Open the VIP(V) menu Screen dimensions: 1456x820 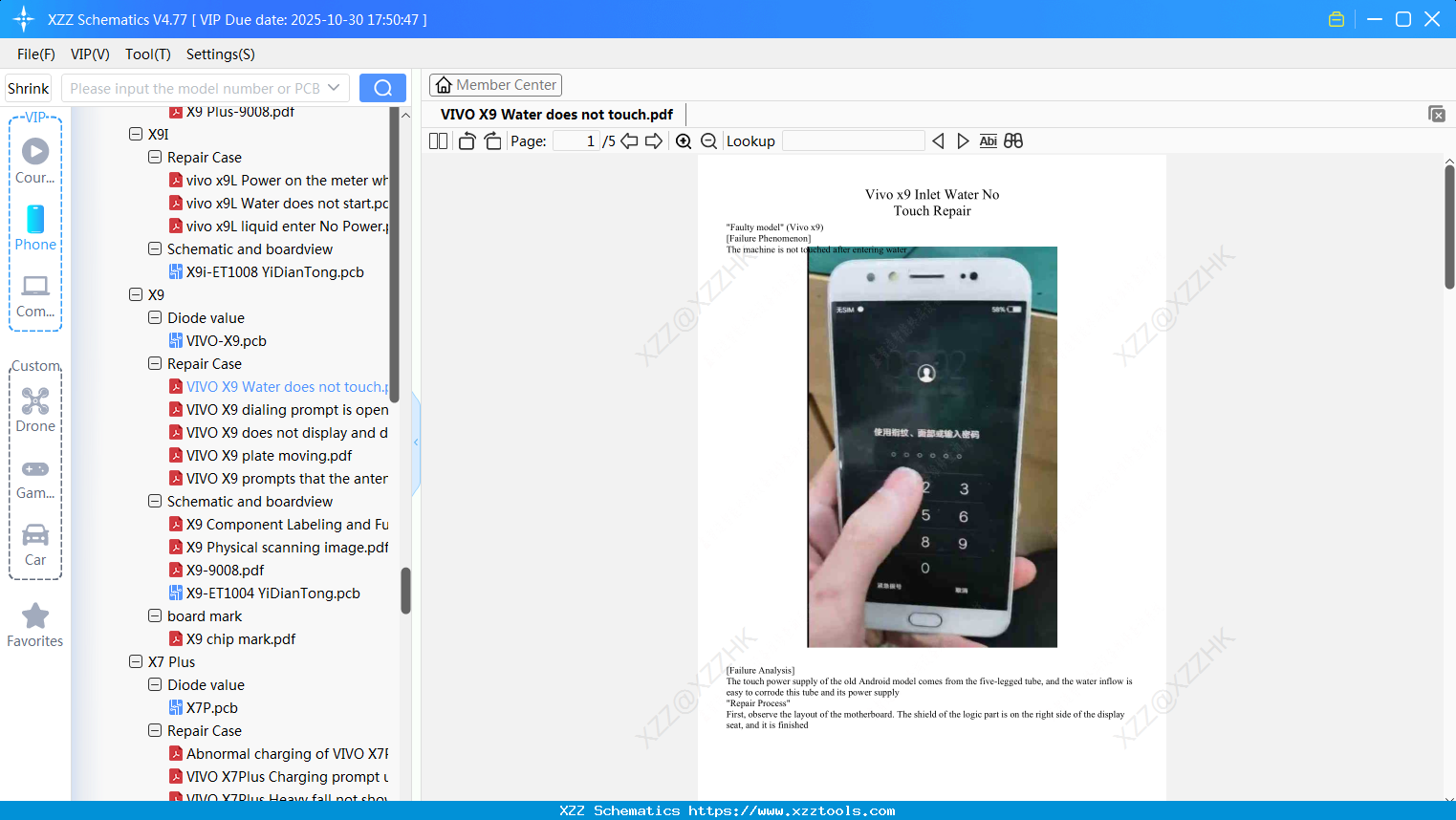click(90, 54)
